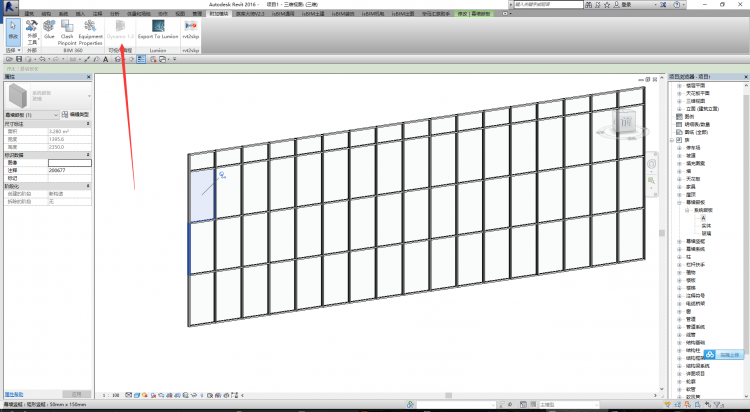Viewport: 750px width, 412px height.
Task: Expand the 楼层平面 node in Project Browser
Action: tap(679, 86)
